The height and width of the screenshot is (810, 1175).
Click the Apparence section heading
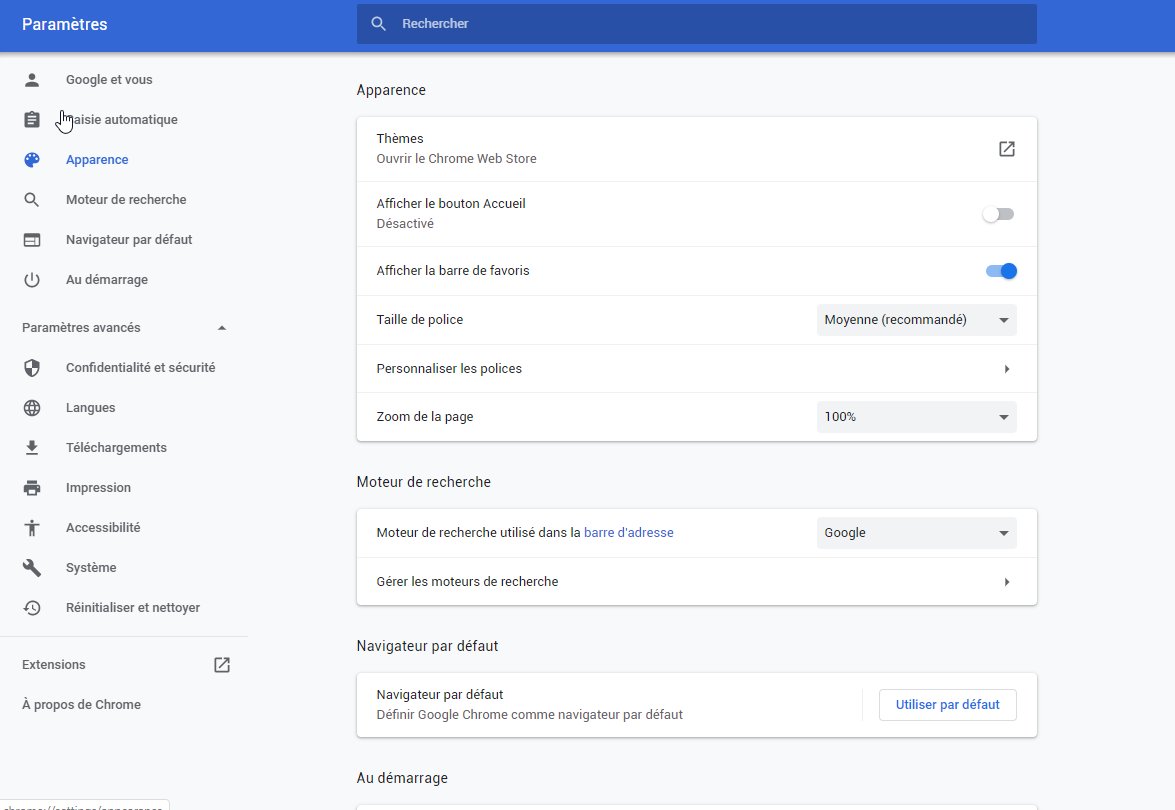tap(391, 91)
